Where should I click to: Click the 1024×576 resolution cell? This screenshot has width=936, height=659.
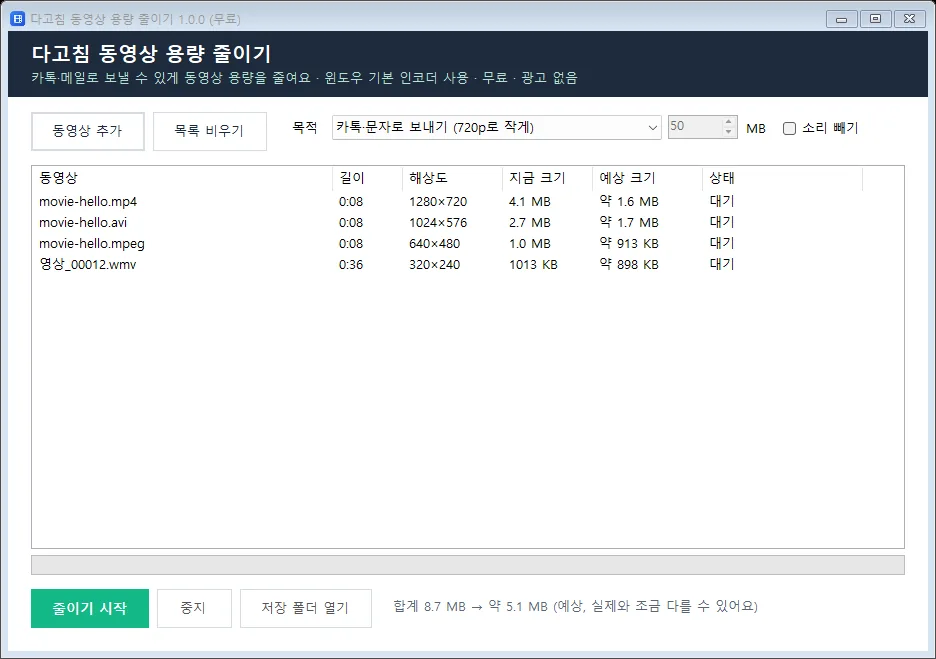tap(438, 223)
